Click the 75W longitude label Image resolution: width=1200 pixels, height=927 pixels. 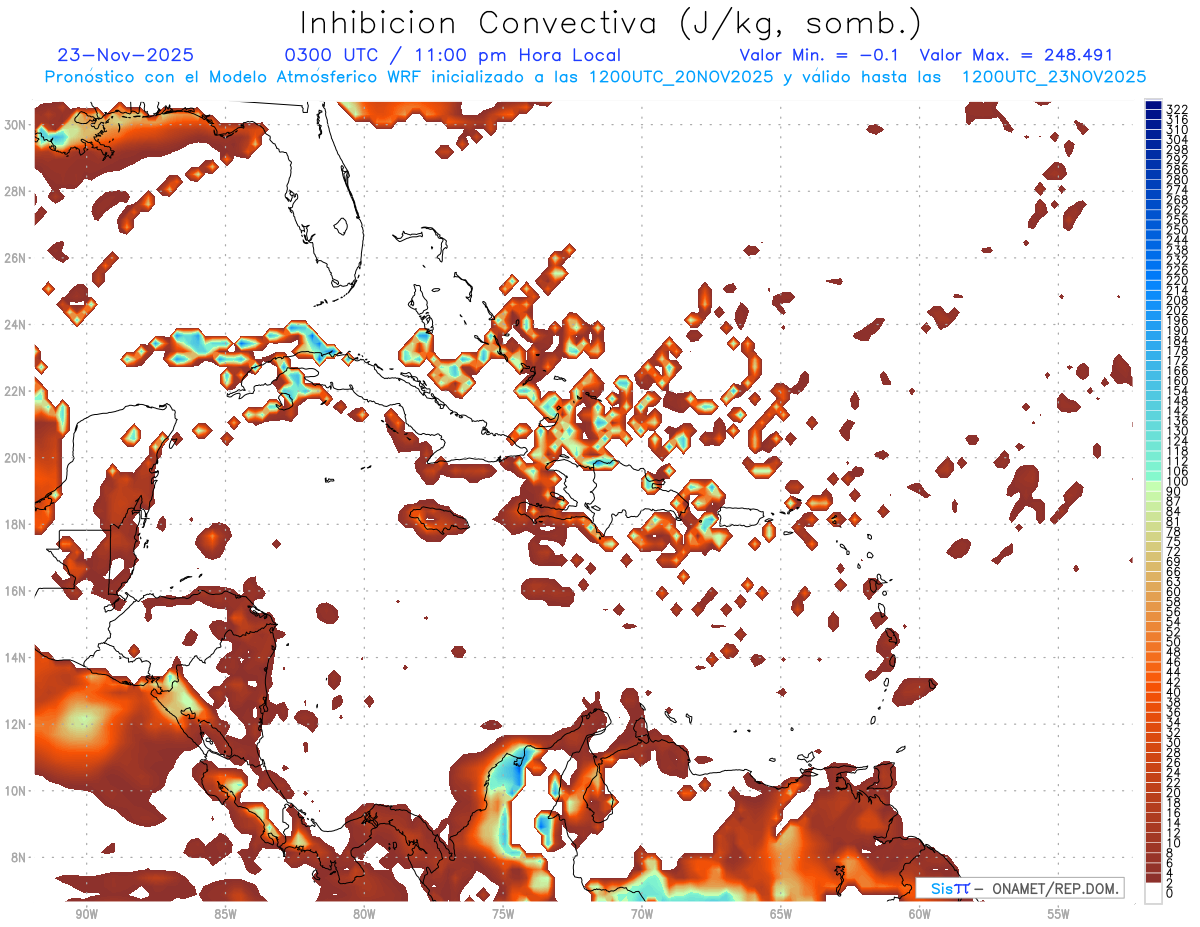pyautogui.click(x=503, y=915)
